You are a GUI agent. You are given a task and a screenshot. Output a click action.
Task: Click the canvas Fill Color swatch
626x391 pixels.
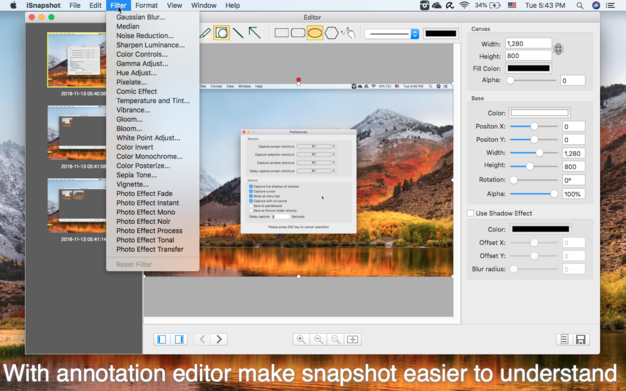(529, 68)
